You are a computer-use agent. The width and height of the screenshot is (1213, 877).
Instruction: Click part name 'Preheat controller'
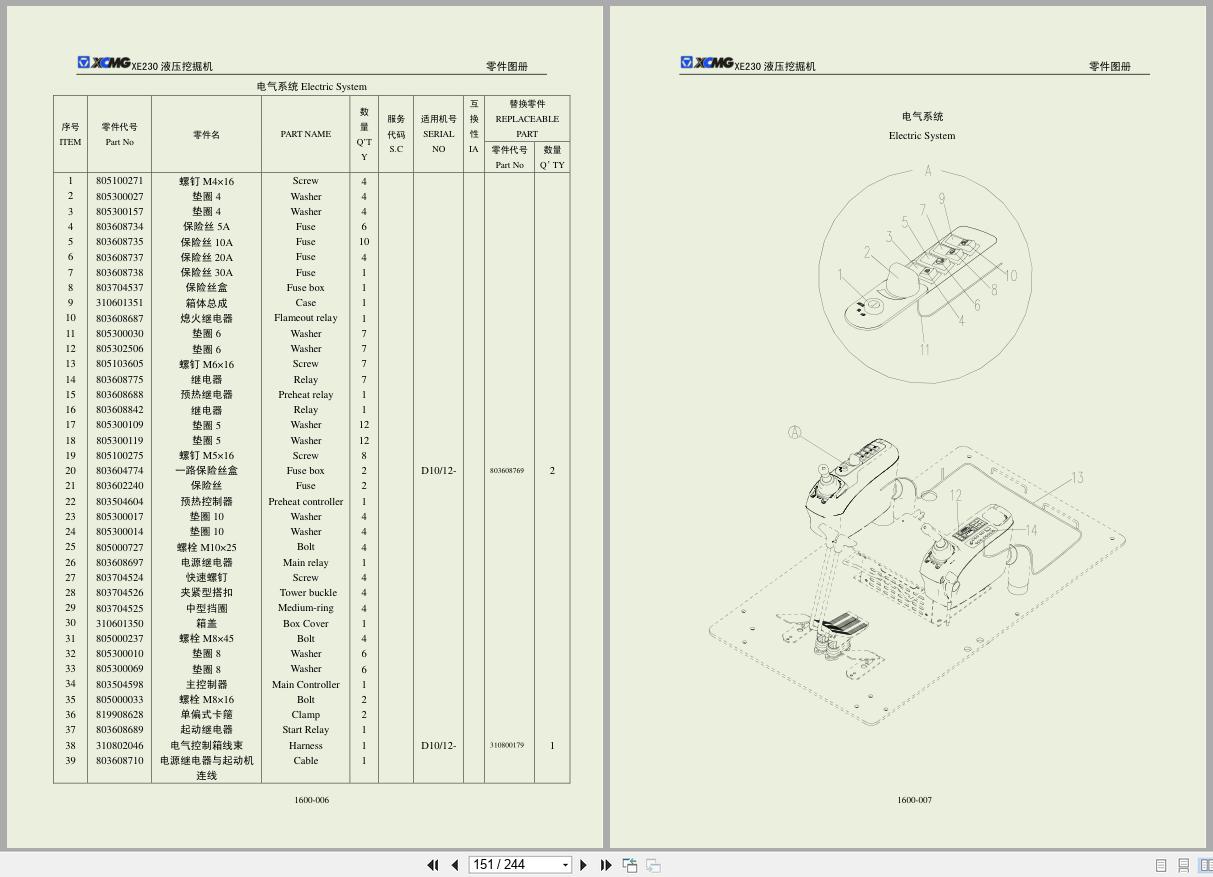click(x=305, y=502)
